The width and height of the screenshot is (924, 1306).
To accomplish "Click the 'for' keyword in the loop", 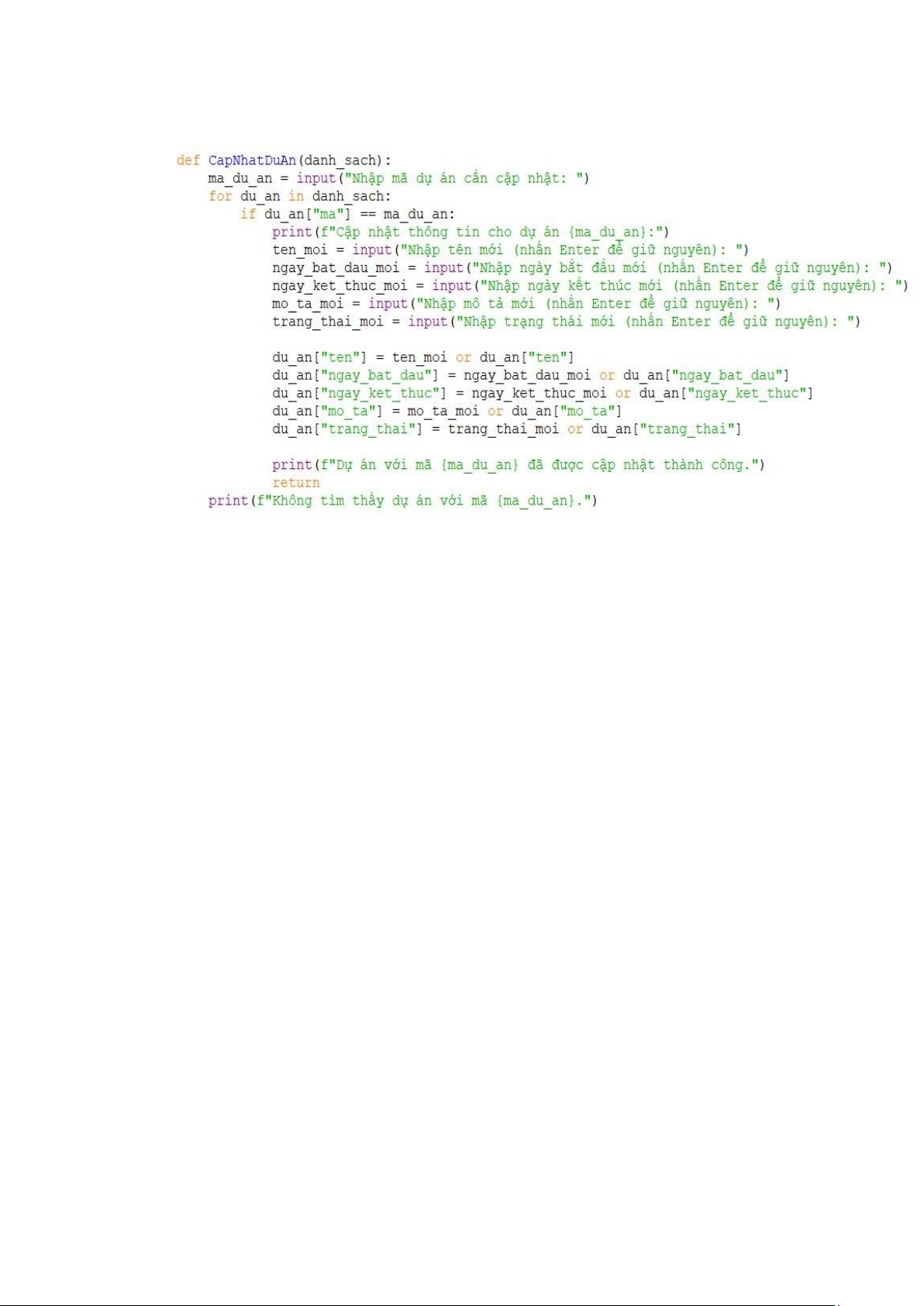I will point(220,196).
